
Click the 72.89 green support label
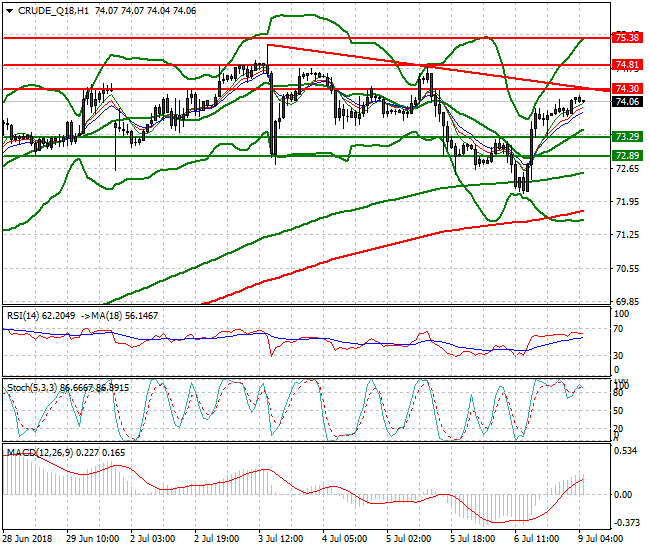(x=627, y=155)
